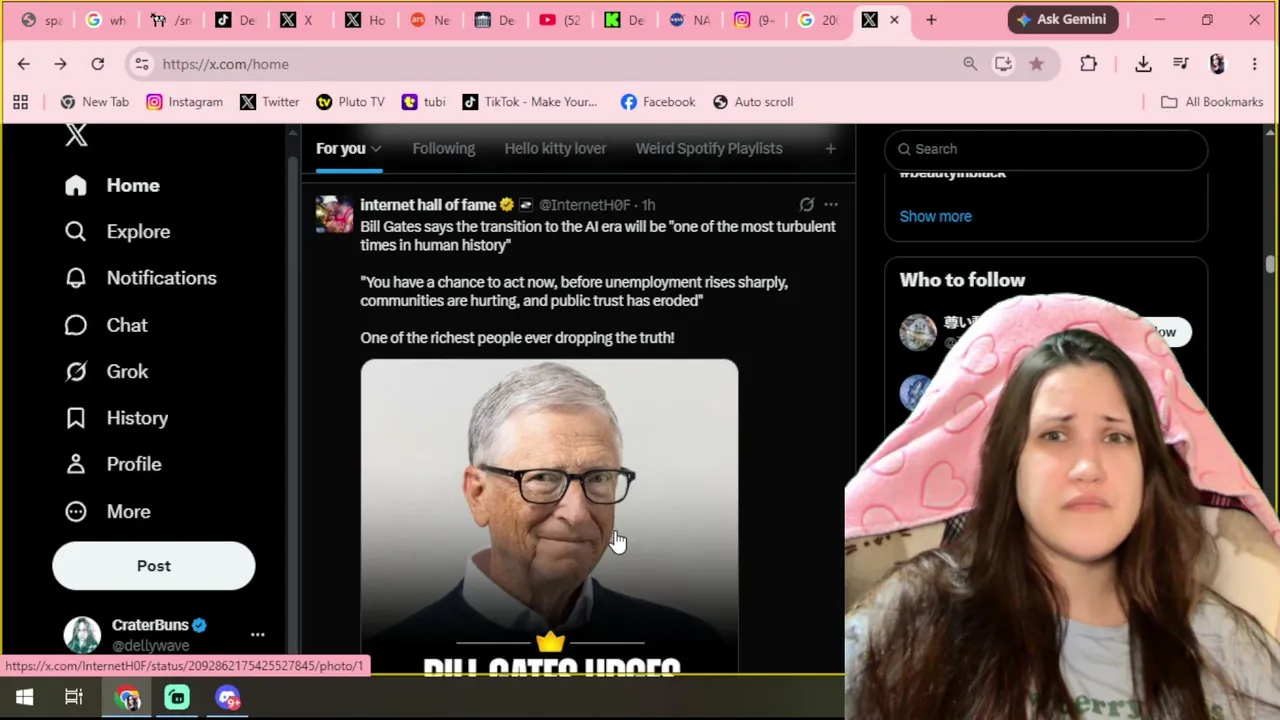1280x720 pixels.
Task: Select the For you timeline tab
Action: coord(341,149)
